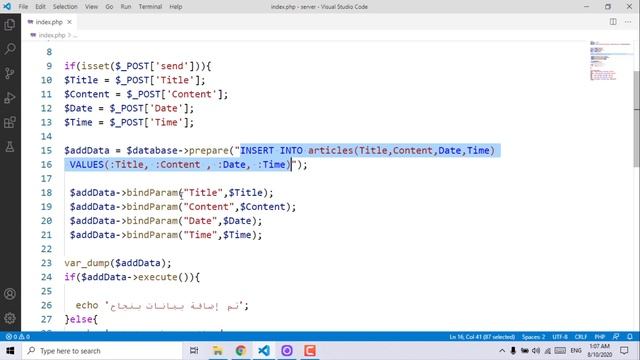Click the microphone tray icon
Viewport: 640px width, 360px height.
tap(513, 351)
